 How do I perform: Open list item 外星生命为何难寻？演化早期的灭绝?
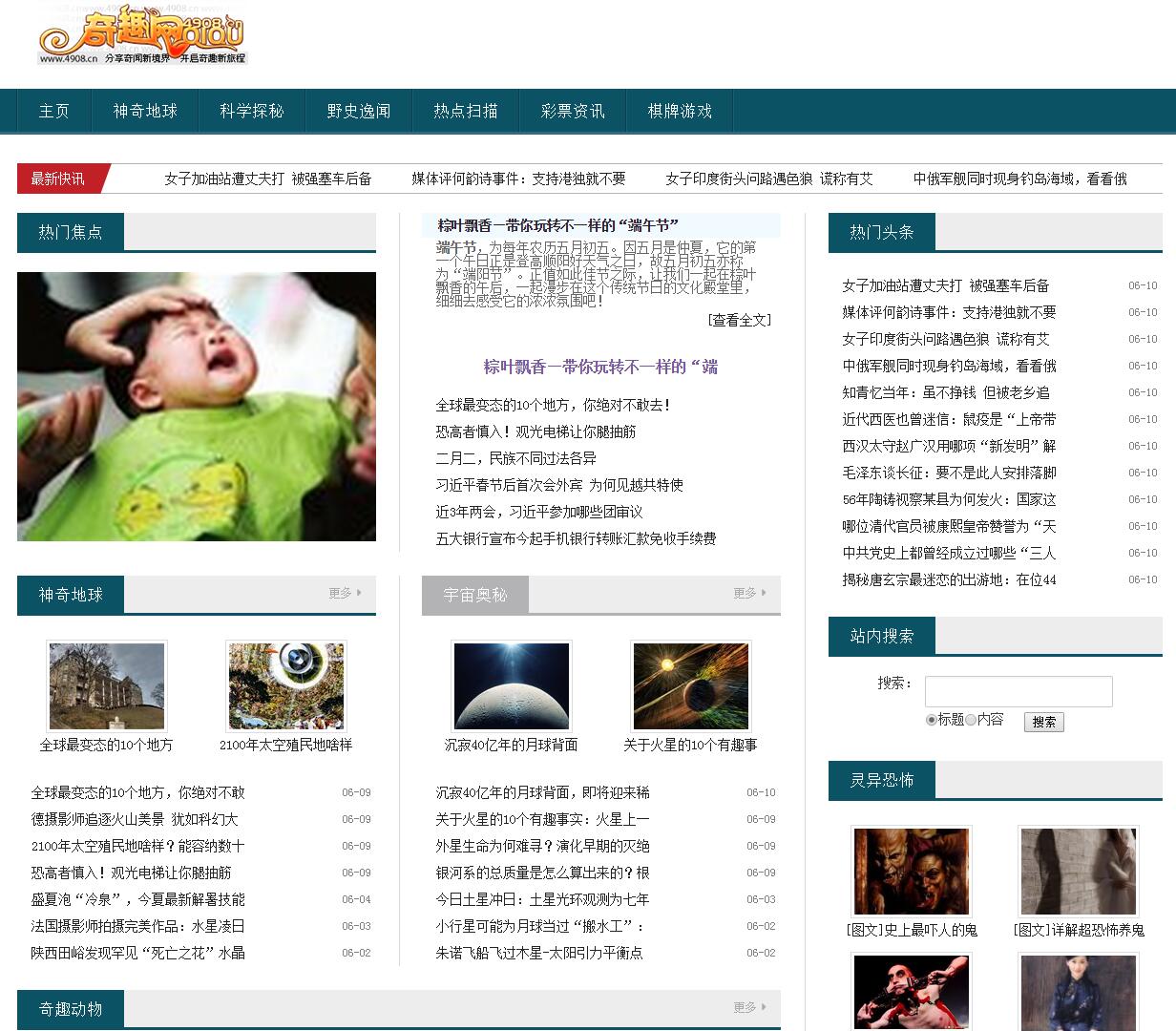click(542, 846)
